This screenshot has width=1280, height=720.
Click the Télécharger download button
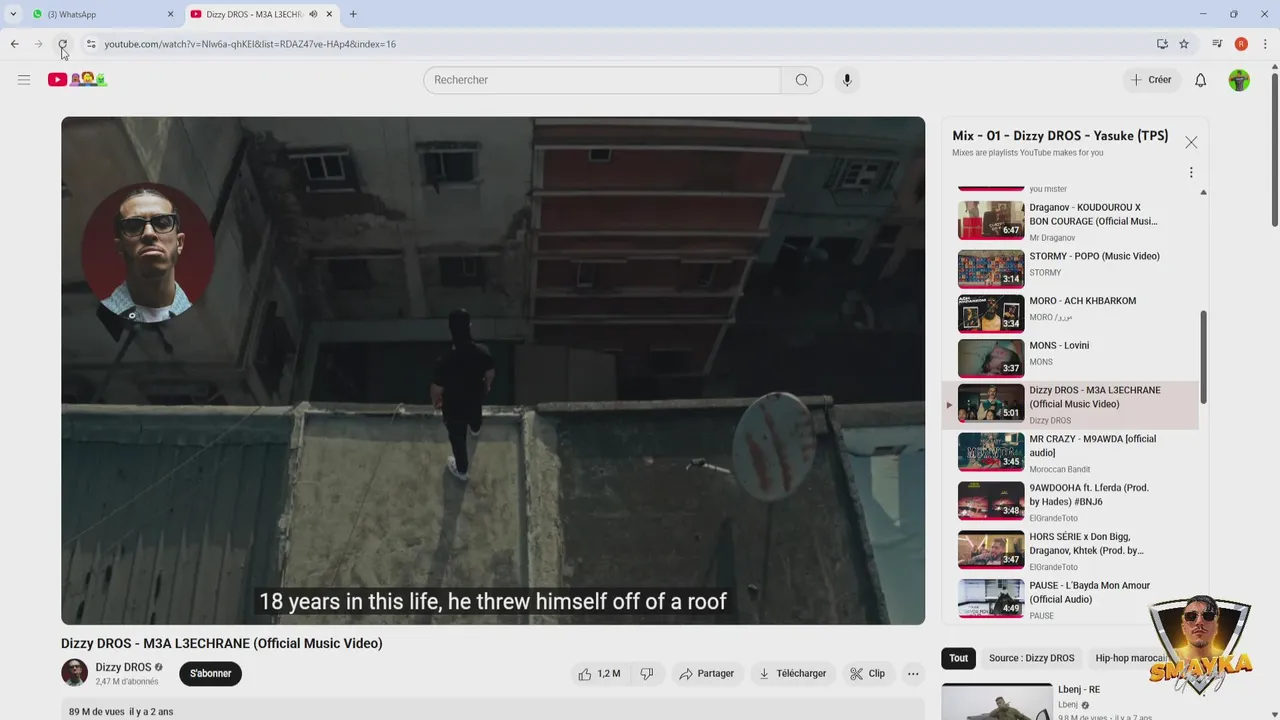pos(792,674)
